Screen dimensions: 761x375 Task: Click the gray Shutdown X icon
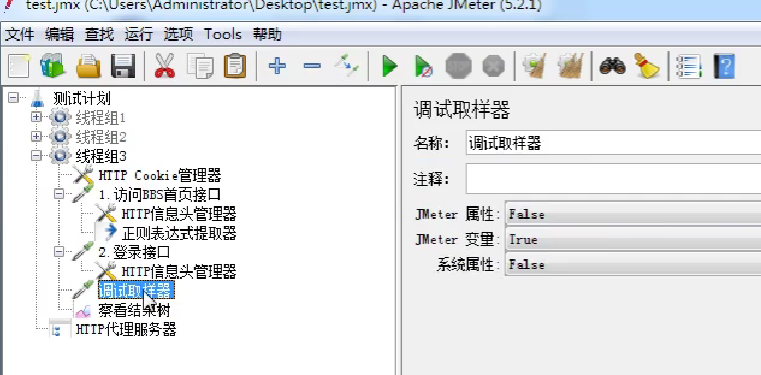[494, 66]
